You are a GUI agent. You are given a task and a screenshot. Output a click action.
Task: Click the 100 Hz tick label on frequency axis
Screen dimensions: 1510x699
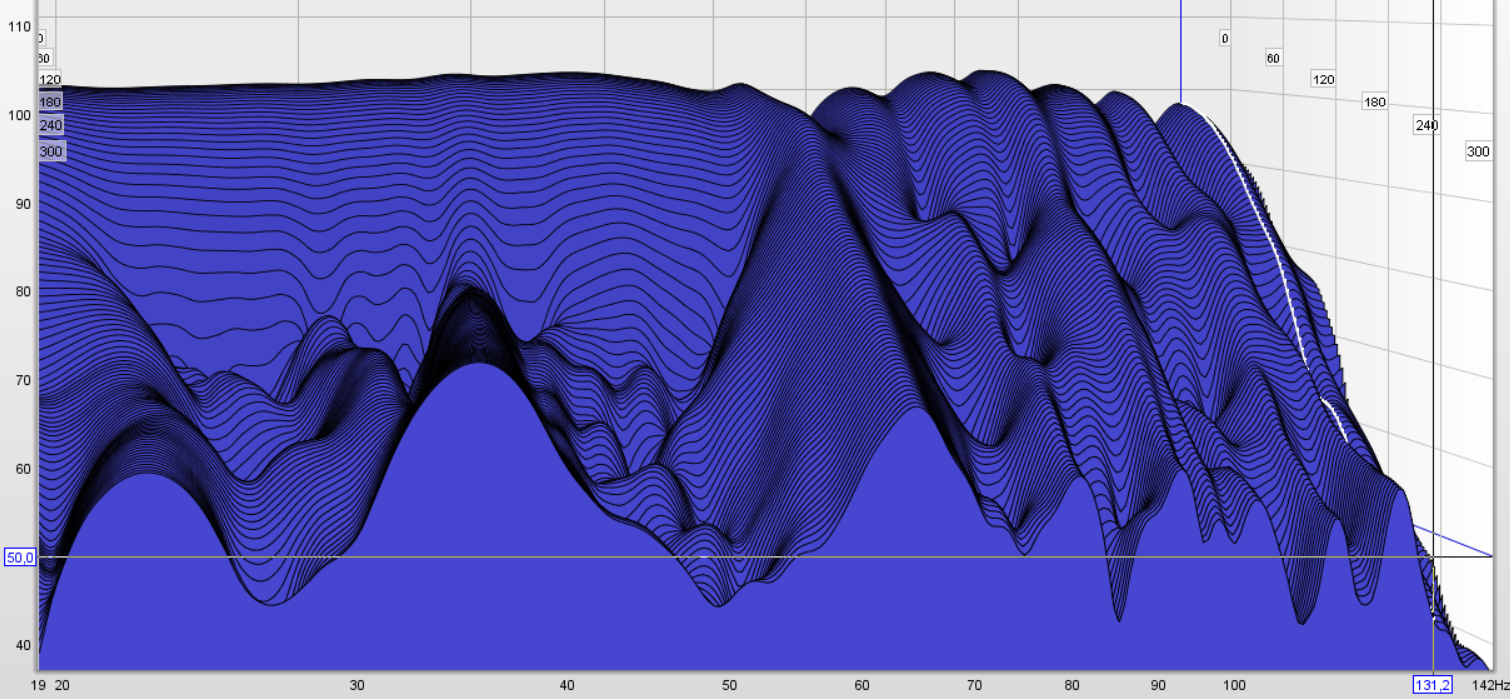click(1234, 685)
